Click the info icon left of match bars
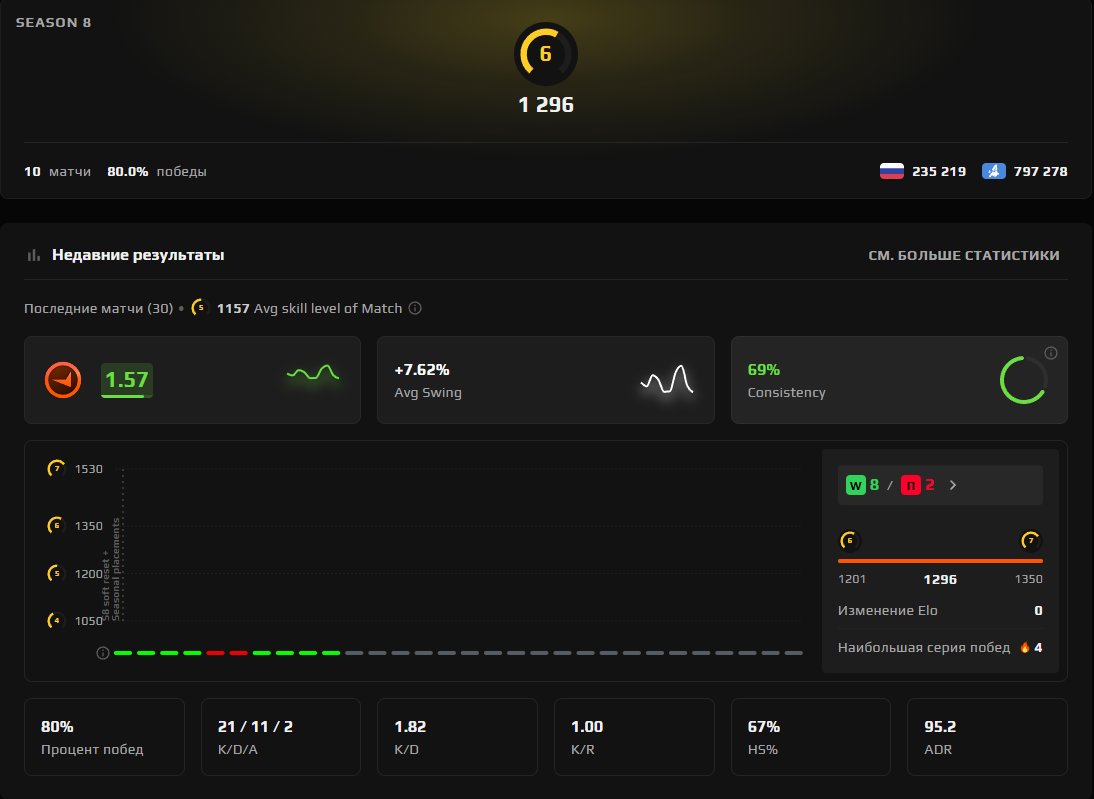Image resolution: width=1094 pixels, height=799 pixels. [103, 653]
